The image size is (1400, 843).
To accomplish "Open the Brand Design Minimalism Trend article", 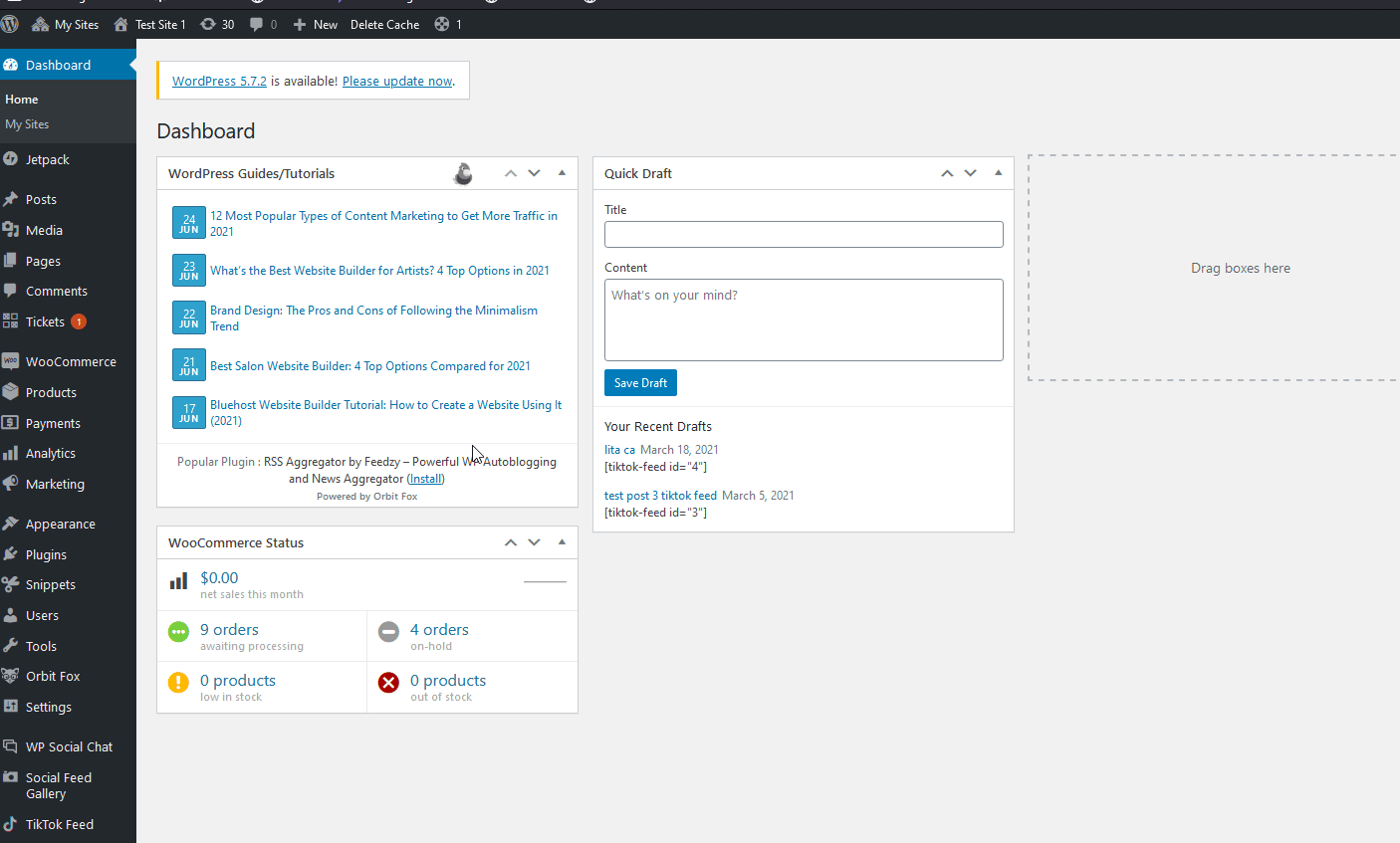I will pyautogui.click(x=373, y=318).
